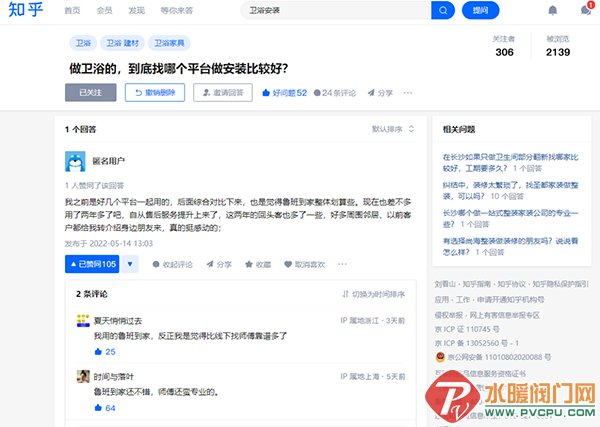The height and width of the screenshot is (427, 600).
Task: Click 夏天悄悄过去 commenter avatar
Action: (83, 321)
